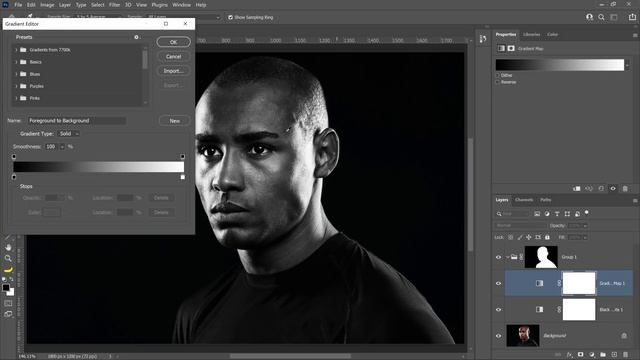Reset adjustment defaults in Properties panel
This screenshot has height=360, width=640.
click(601, 189)
